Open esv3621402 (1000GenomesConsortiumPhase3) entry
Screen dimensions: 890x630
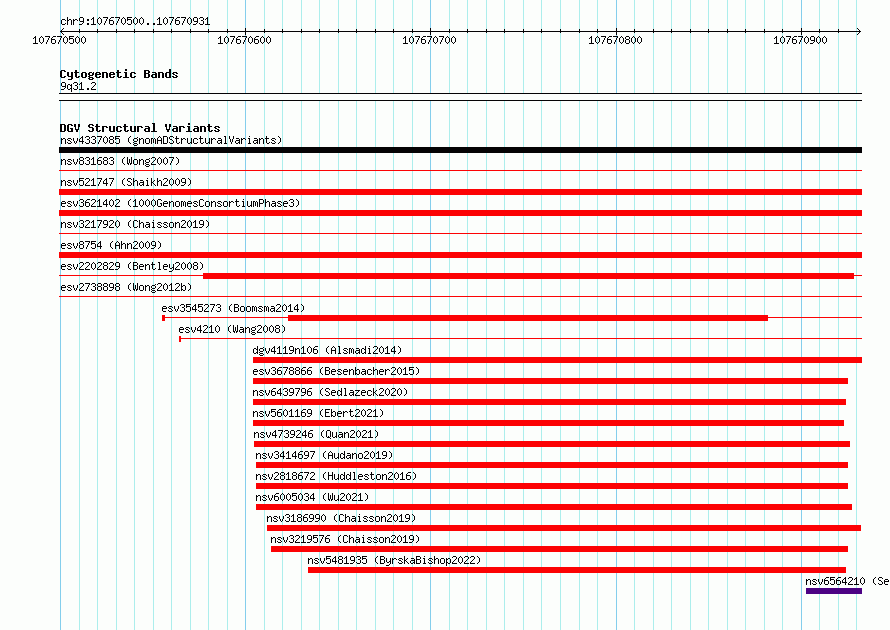click(x=180, y=203)
